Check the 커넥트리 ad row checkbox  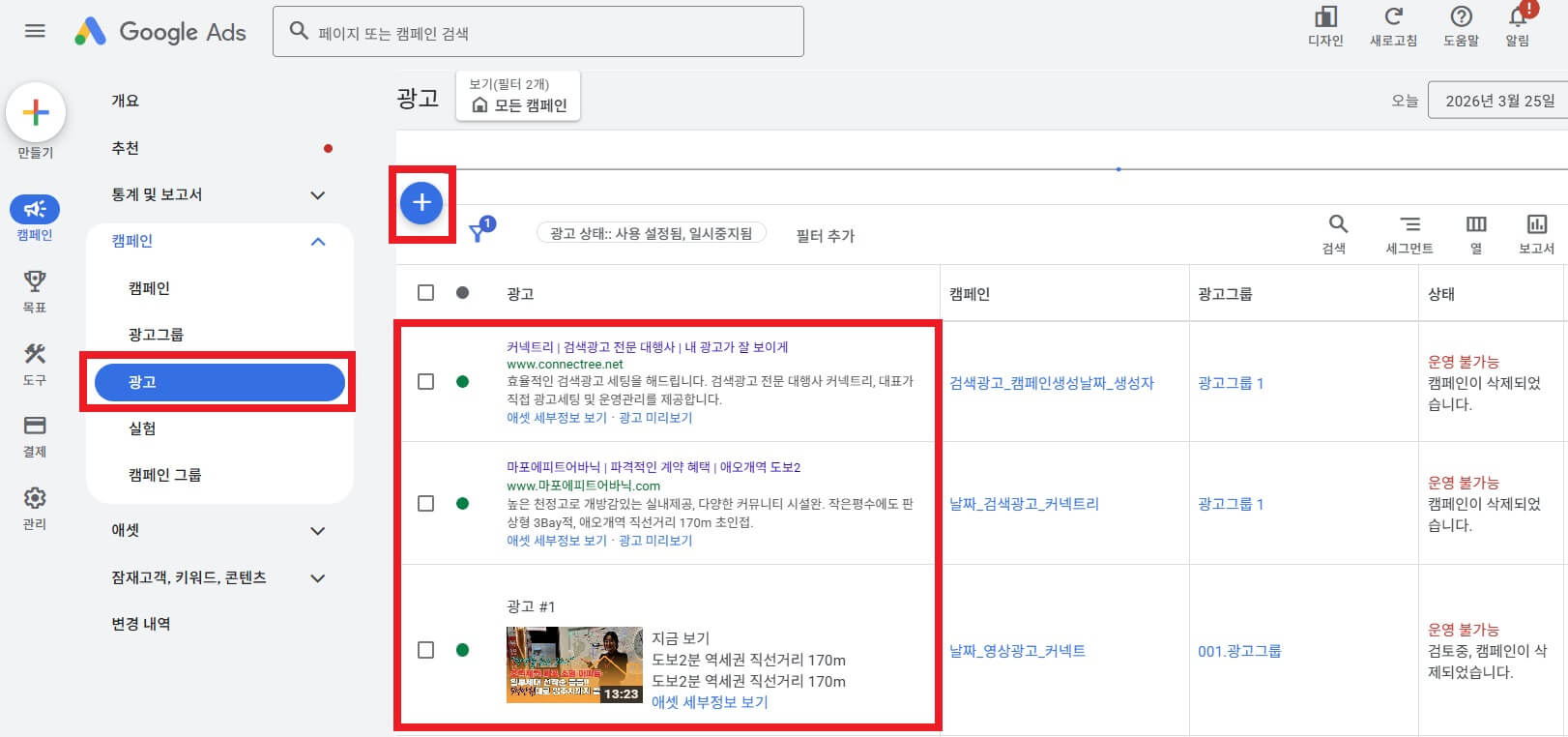(x=425, y=382)
